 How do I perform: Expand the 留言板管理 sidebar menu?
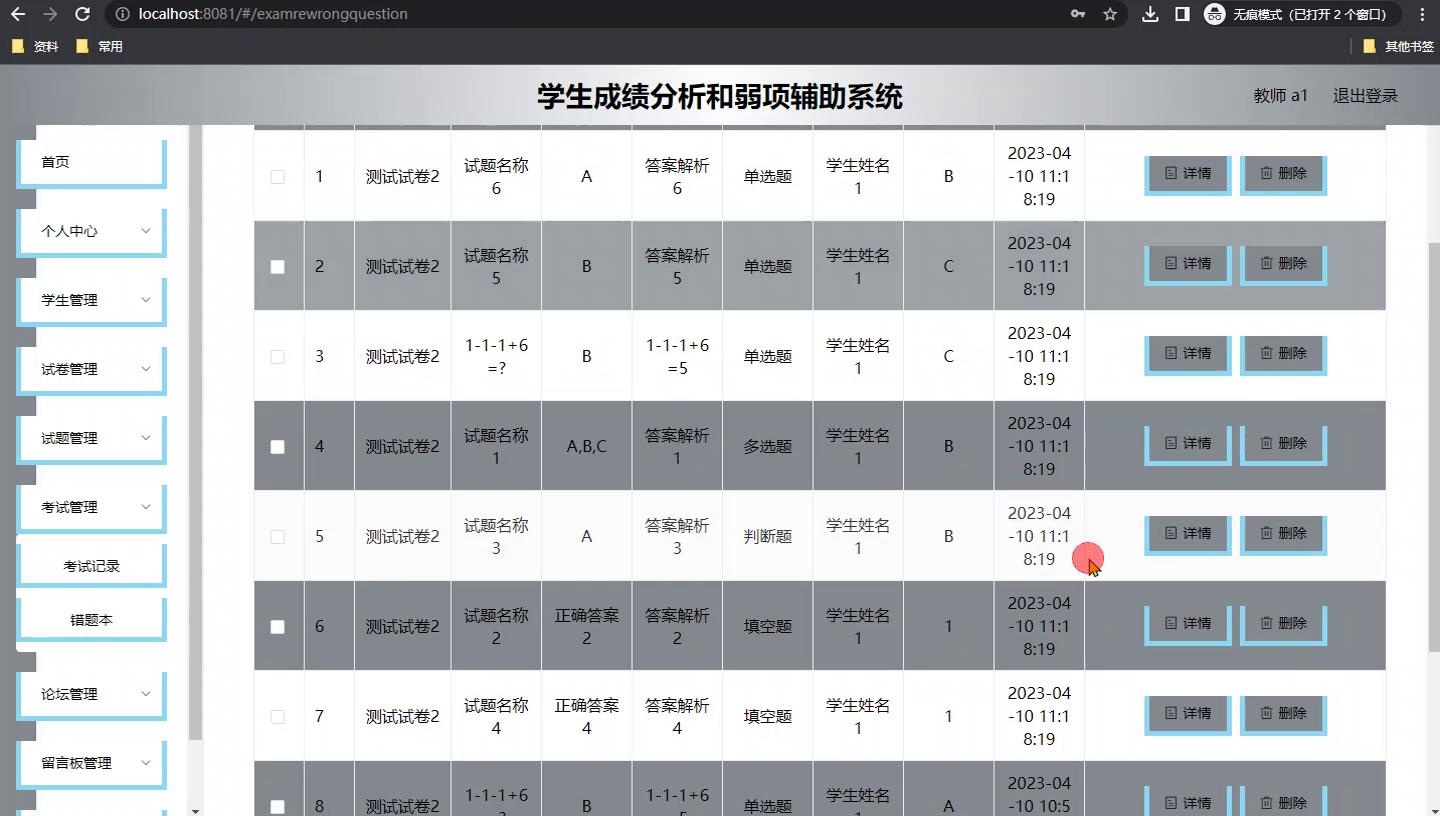91,763
